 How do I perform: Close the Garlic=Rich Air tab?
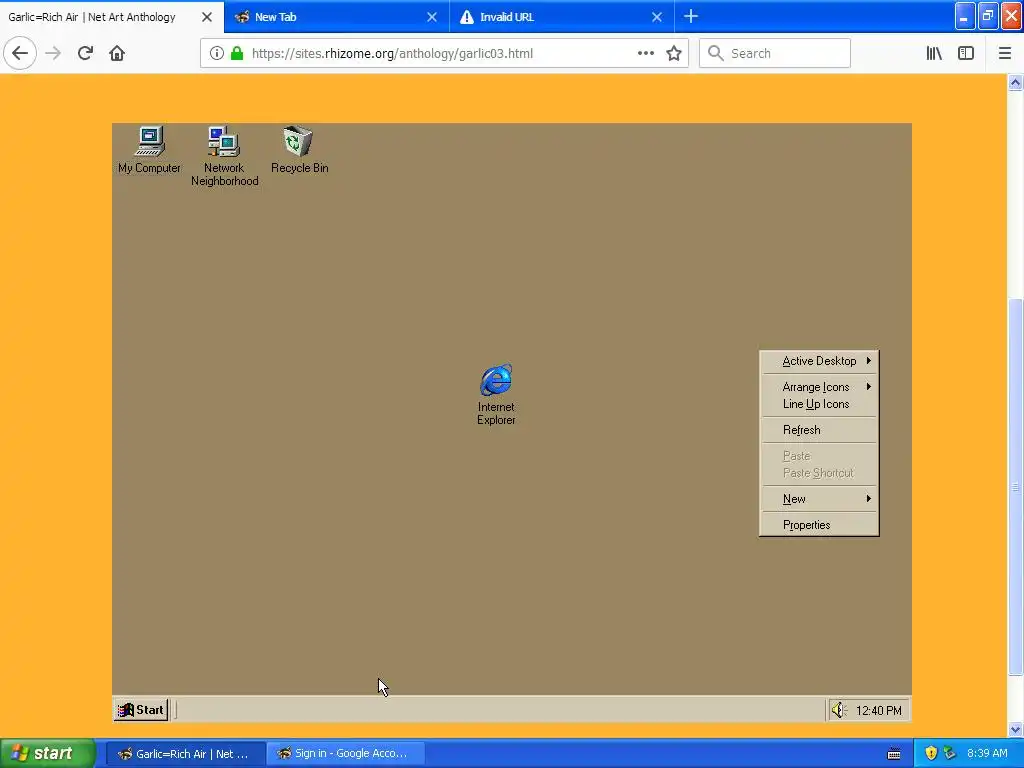click(207, 17)
